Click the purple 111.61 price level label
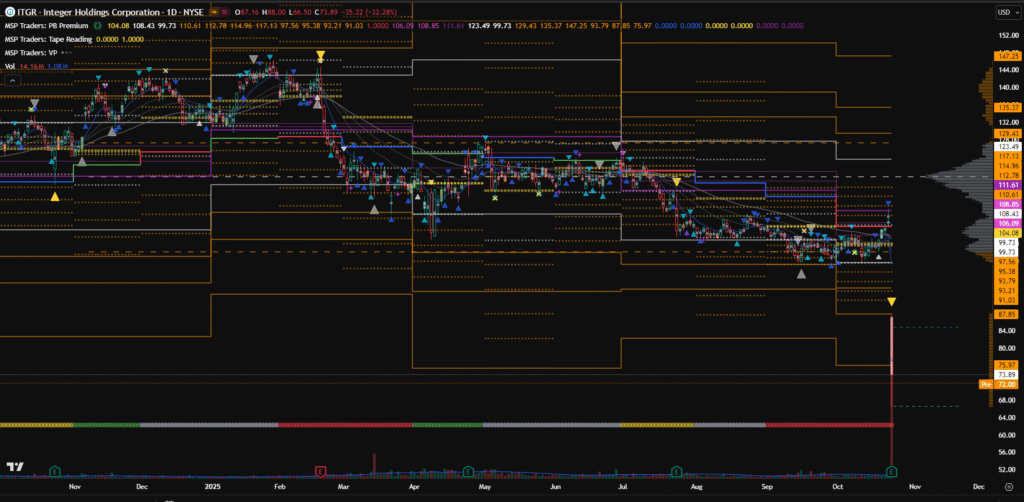The height and width of the screenshot is (502, 1024). pos(1006,186)
